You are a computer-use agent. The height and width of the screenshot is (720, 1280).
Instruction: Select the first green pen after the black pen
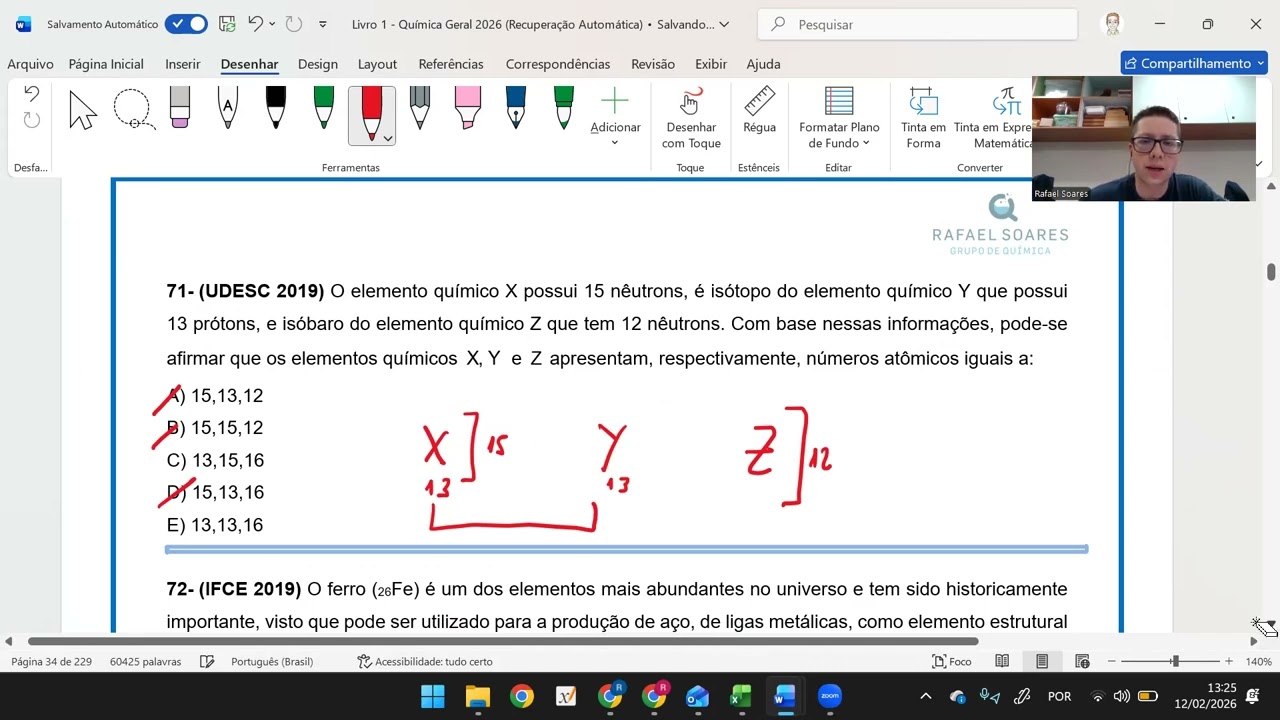click(x=324, y=108)
